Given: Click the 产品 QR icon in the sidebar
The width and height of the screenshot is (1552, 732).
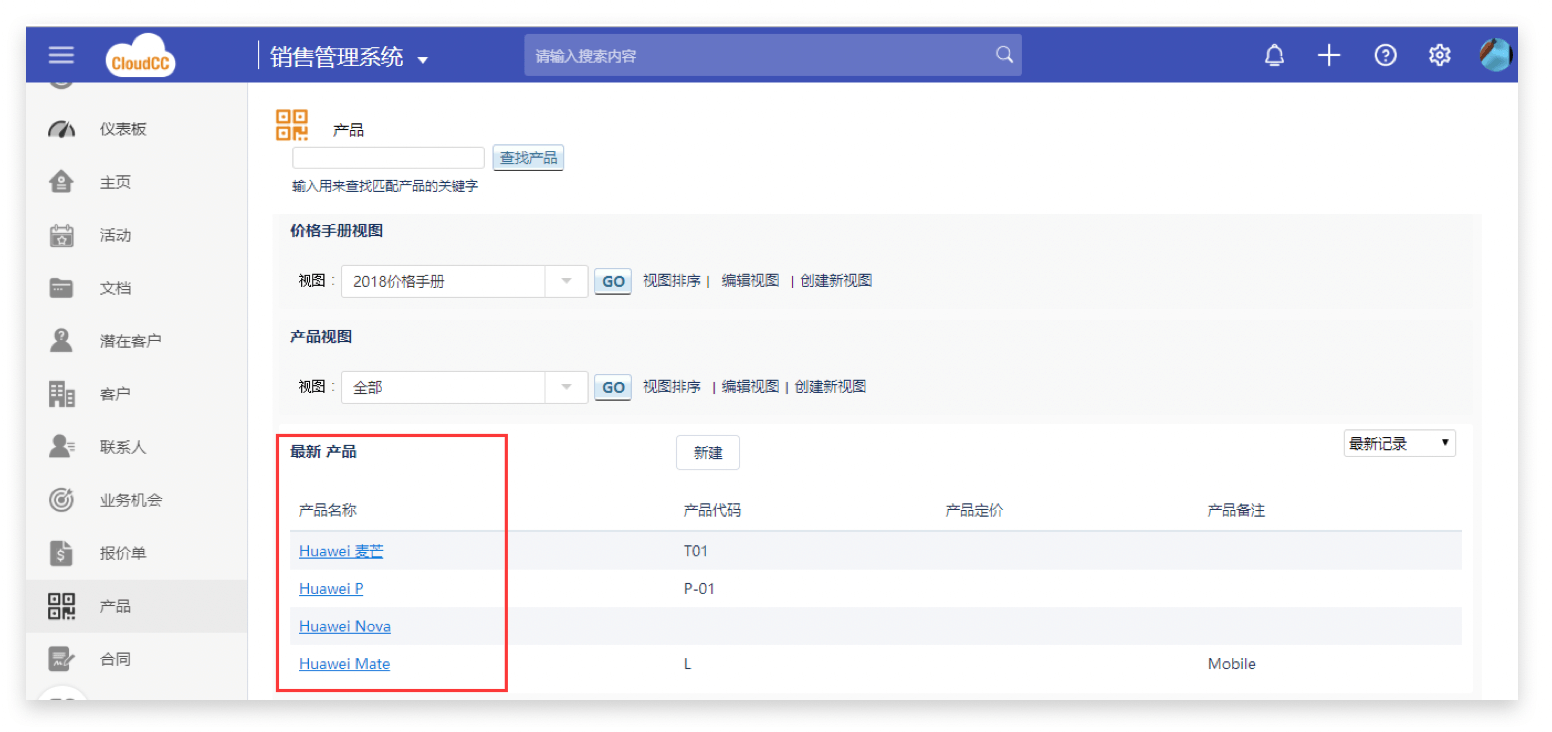Looking at the screenshot, I should (62, 606).
